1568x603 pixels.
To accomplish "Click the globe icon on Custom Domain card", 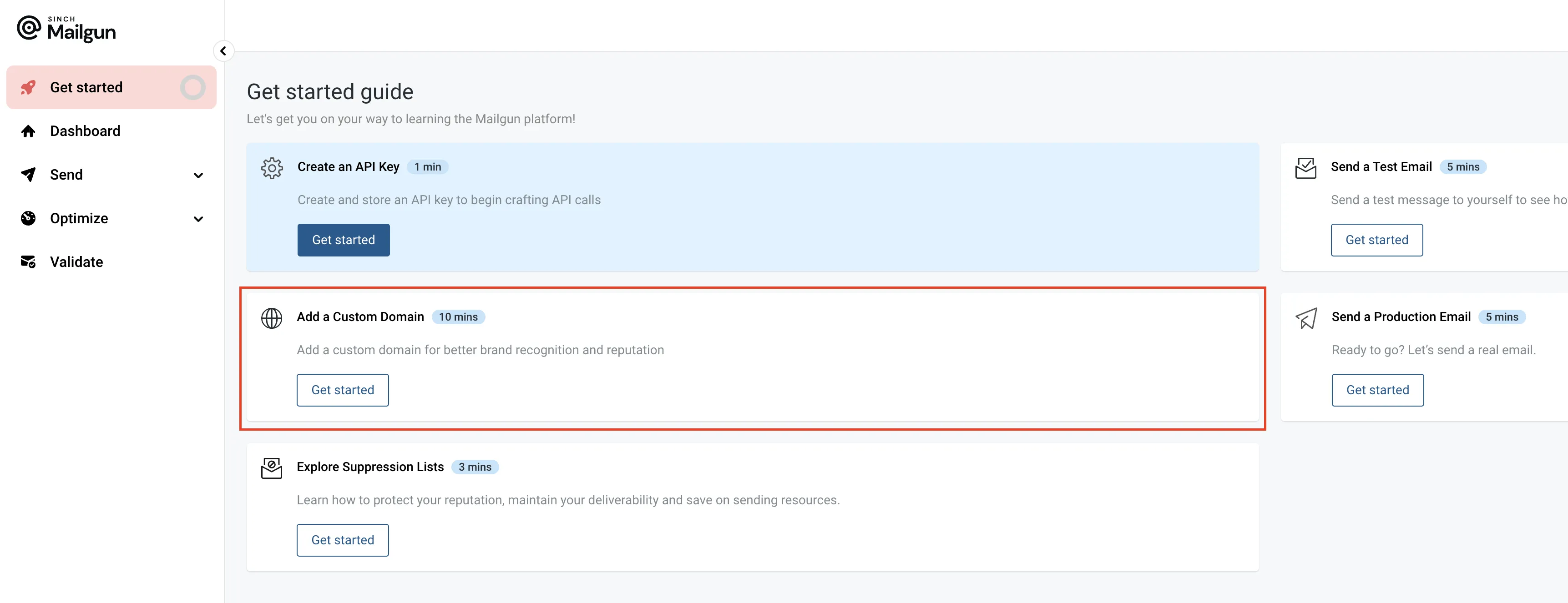I will 272,318.
